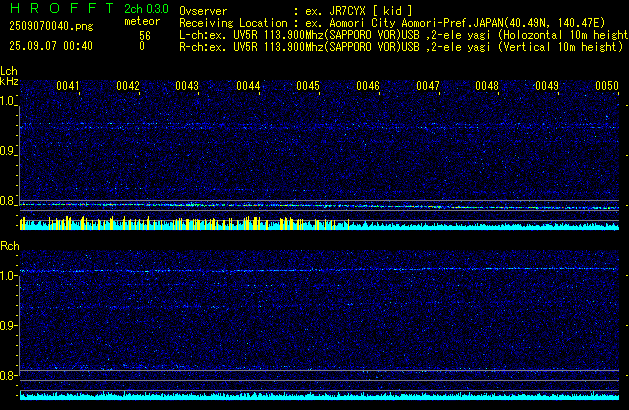Click the Lch 0.8 kHz axis label
Image resolution: width=629 pixels, height=410 pixels.
click(8, 201)
